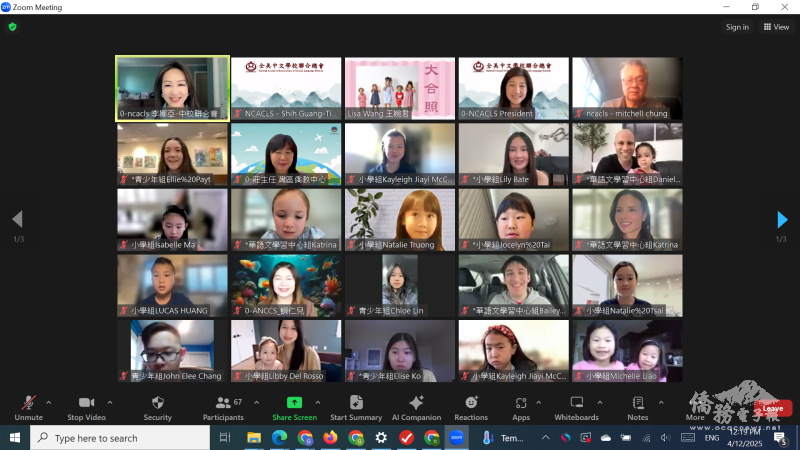The height and width of the screenshot is (450, 800).
Task: Open the Notes tool
Action: pos(637,406)
